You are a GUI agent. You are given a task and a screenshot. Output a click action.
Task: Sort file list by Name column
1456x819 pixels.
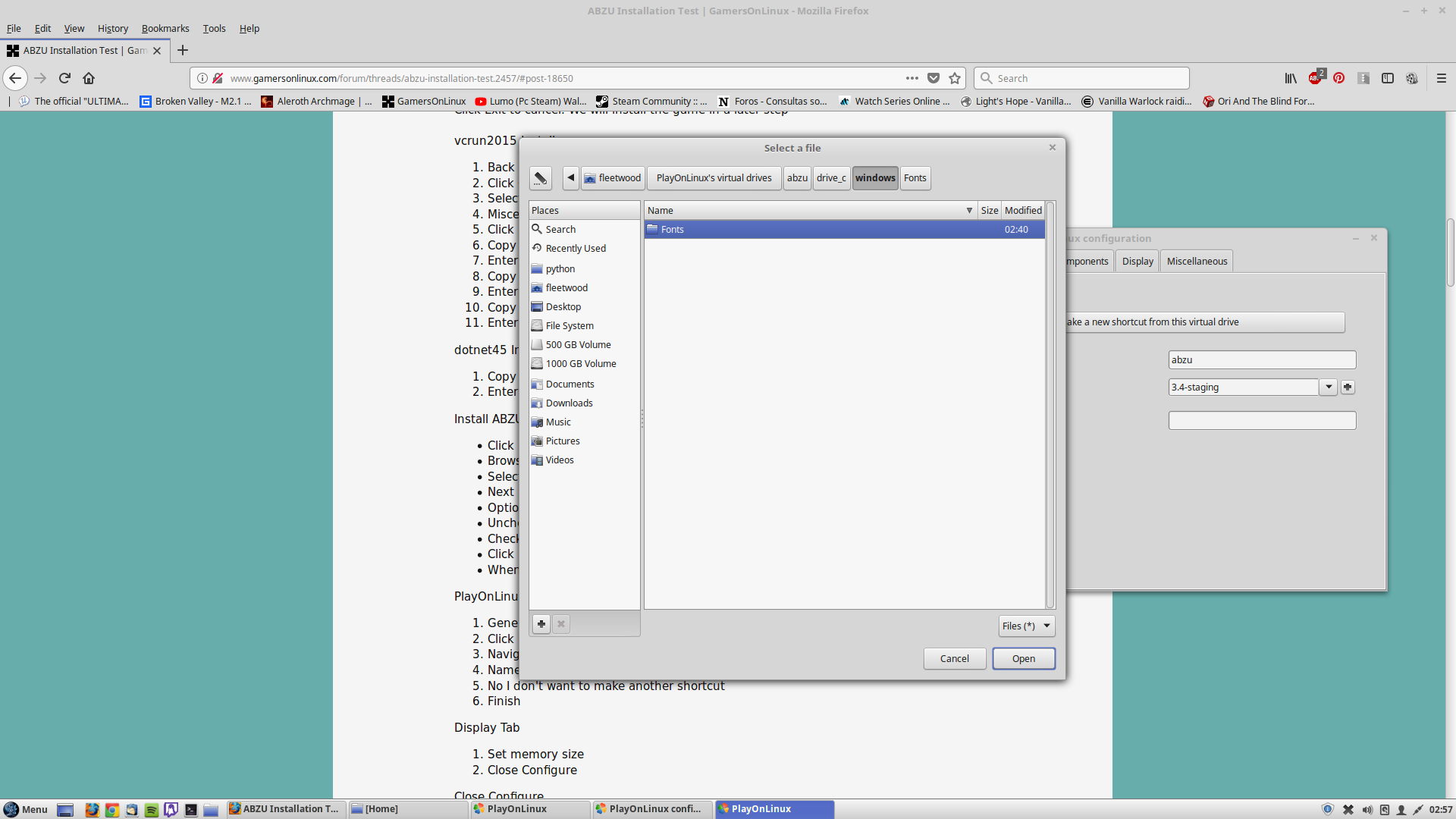pos(810,210)
